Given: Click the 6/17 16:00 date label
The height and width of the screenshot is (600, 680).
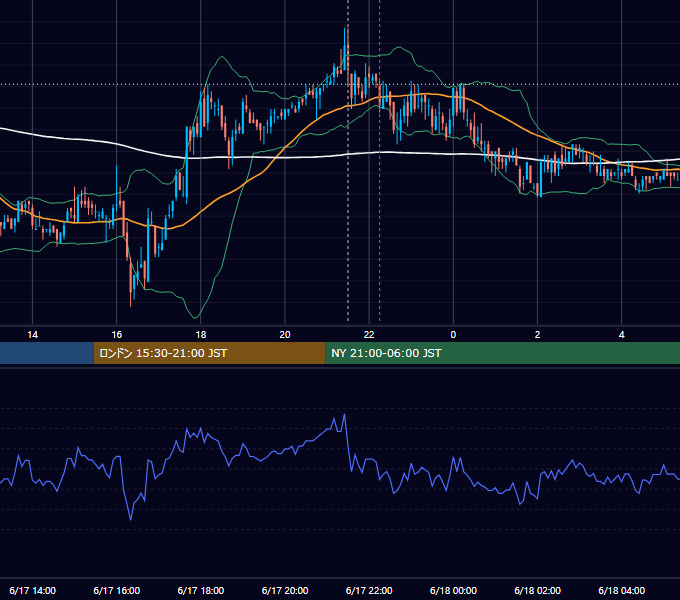Looking at the screenshot, I should [x=117, y=590].
